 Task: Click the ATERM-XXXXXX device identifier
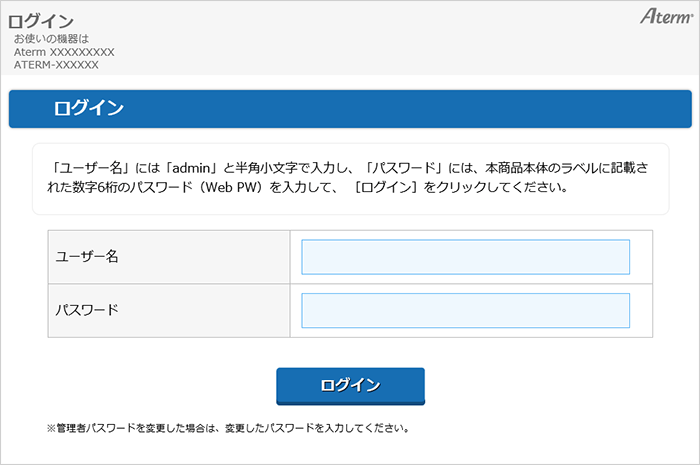point(56,65)
